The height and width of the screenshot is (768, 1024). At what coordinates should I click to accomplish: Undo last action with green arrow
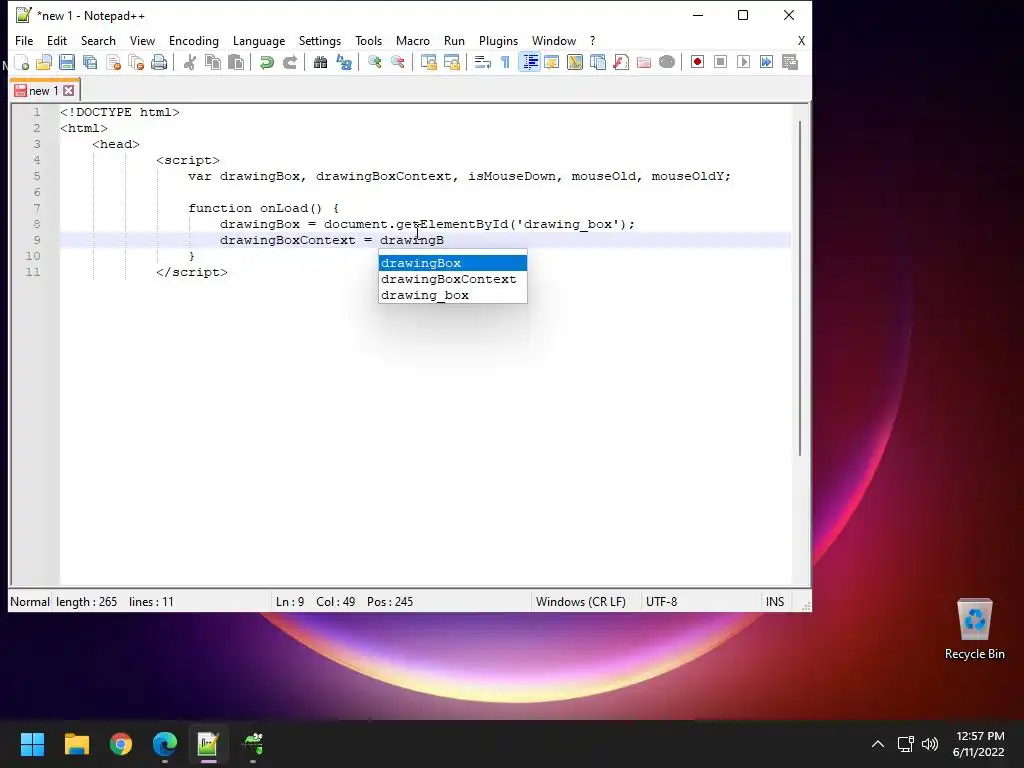click(x=266, y=62)
